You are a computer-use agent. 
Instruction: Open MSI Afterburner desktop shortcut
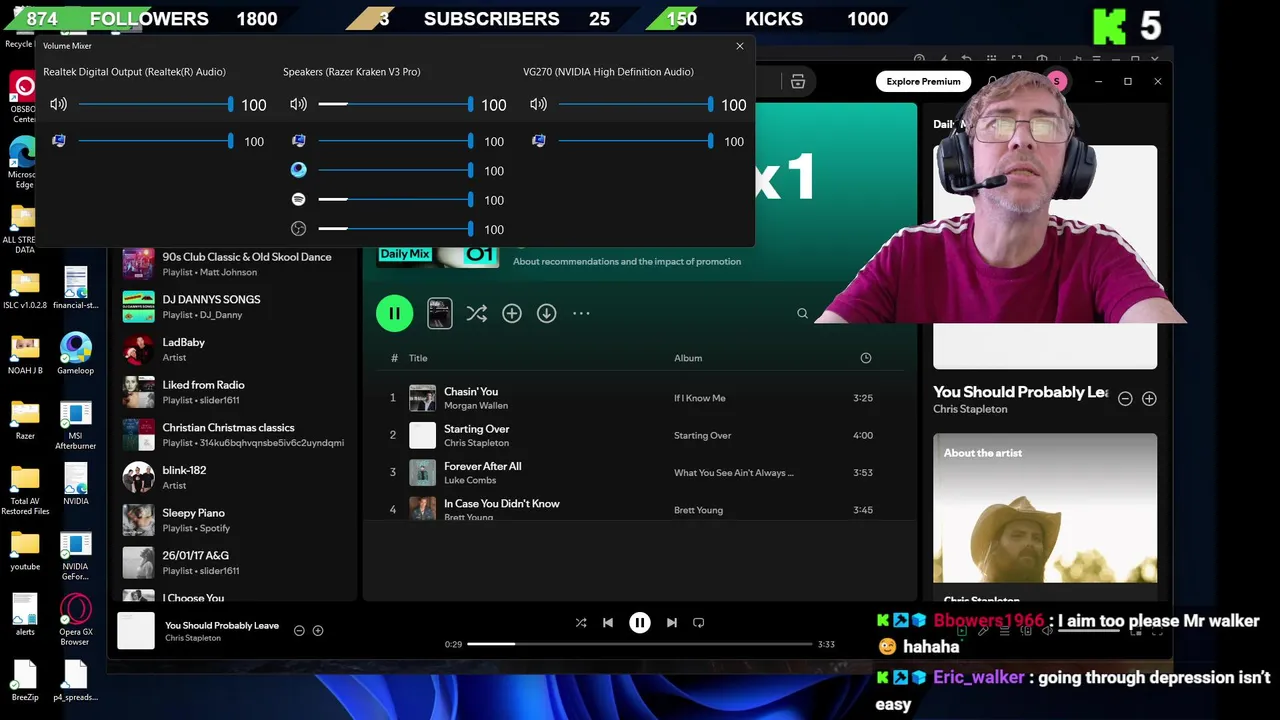[x=75, y=425]
